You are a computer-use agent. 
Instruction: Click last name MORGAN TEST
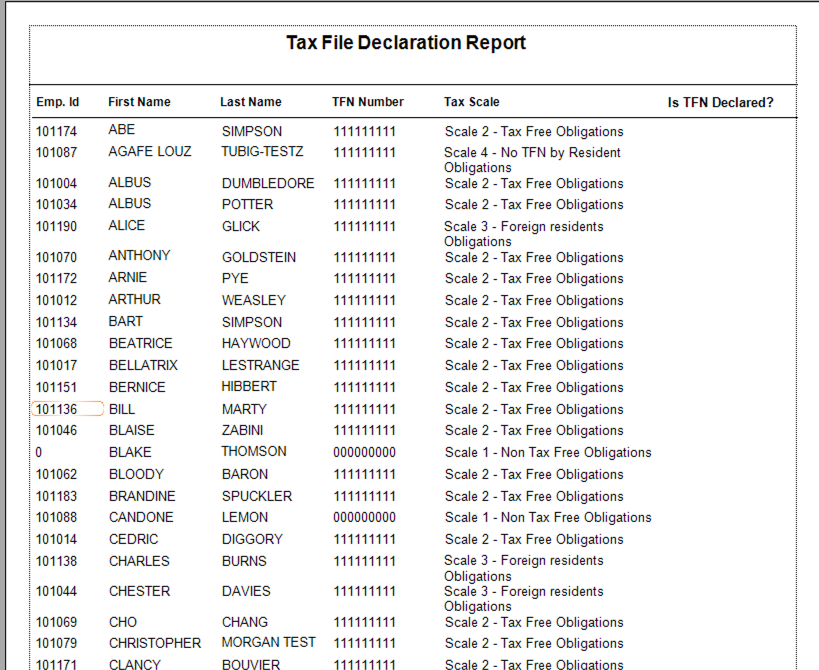click(x=268, y=643)
